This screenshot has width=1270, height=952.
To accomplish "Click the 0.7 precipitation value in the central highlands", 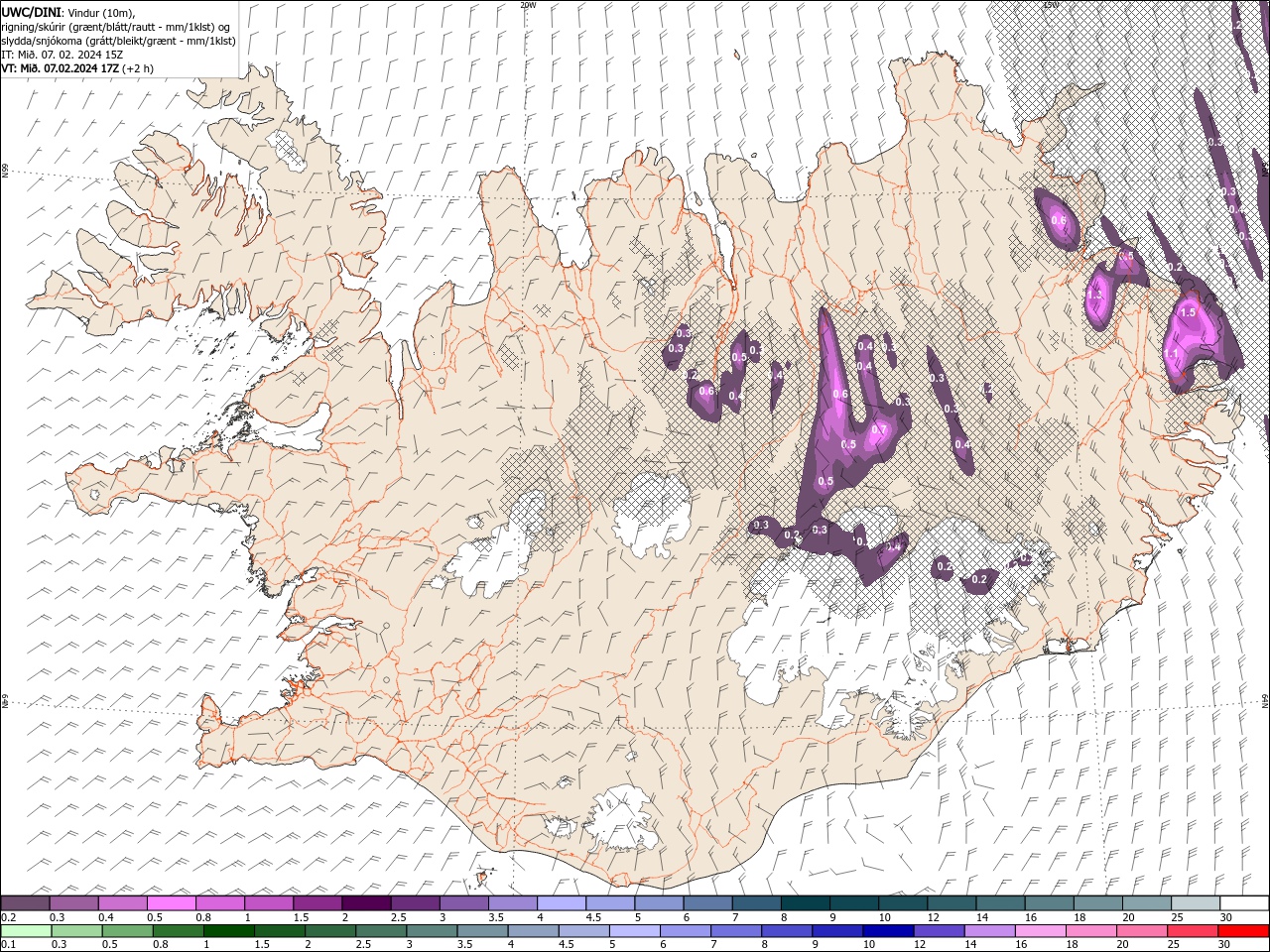I will click(878, 429).
